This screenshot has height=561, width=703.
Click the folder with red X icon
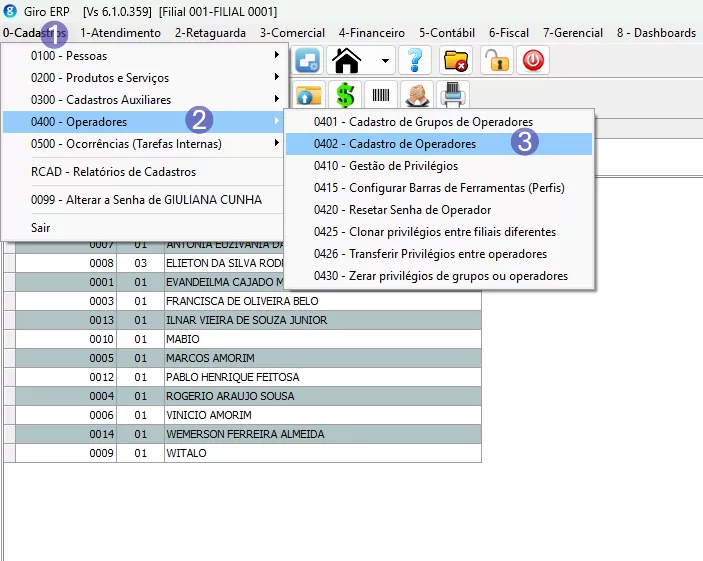click(456, 61)
